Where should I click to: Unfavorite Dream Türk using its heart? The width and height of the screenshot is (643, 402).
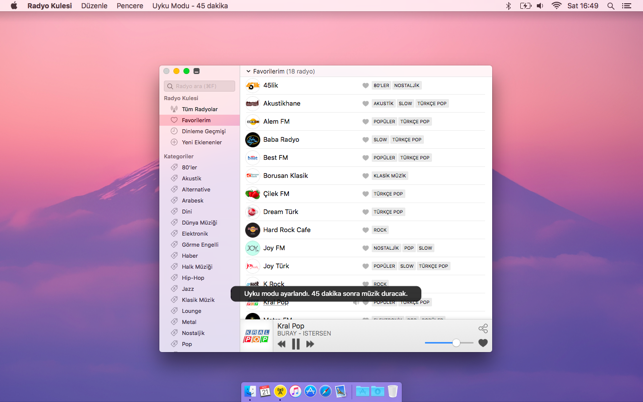[x=365, y=212]
